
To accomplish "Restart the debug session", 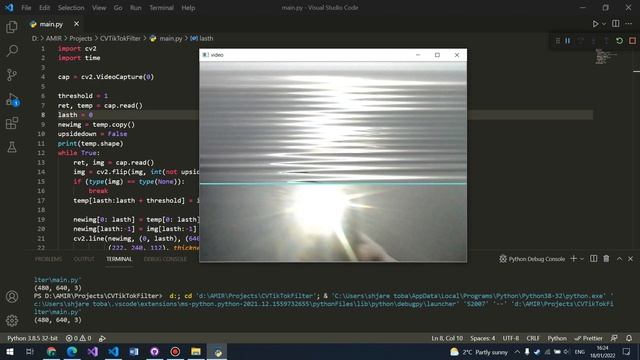I will point(619,41).
